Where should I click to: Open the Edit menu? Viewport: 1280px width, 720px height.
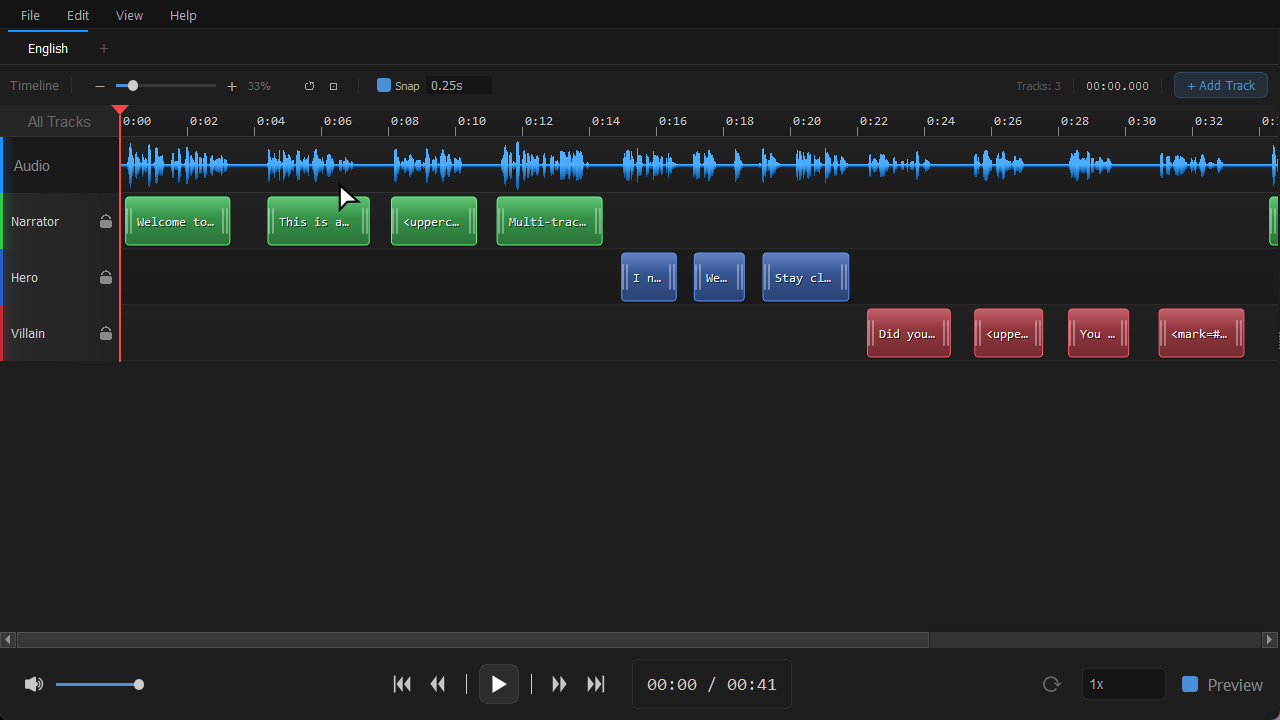(78, 15)
